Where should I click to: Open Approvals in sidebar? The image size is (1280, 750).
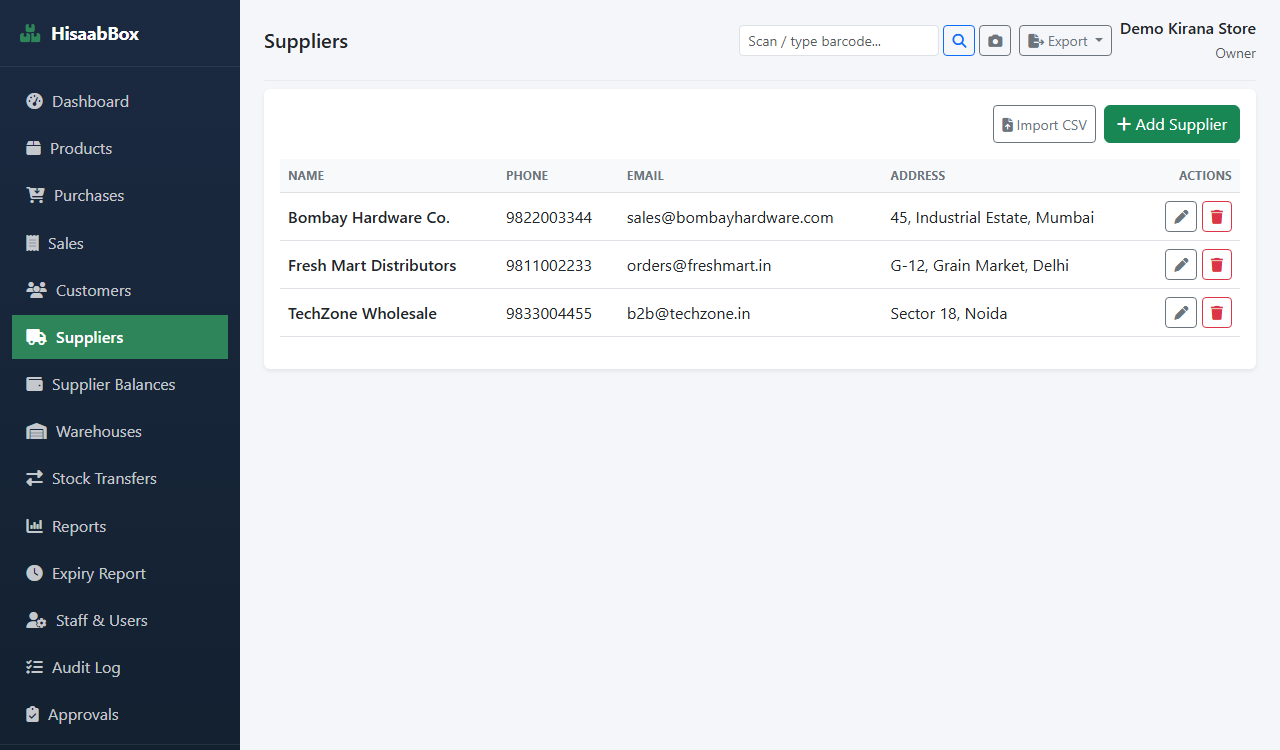click(120, 714)
